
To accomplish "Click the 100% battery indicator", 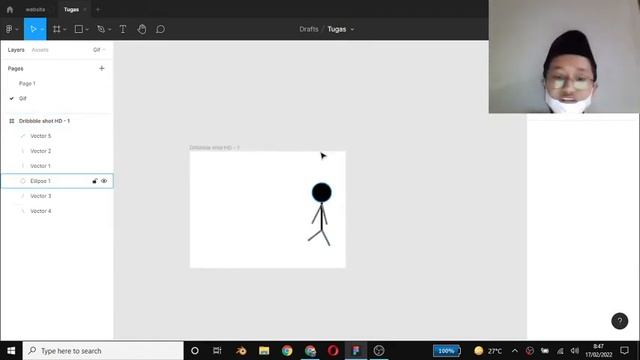I will [x=447, y=351].
